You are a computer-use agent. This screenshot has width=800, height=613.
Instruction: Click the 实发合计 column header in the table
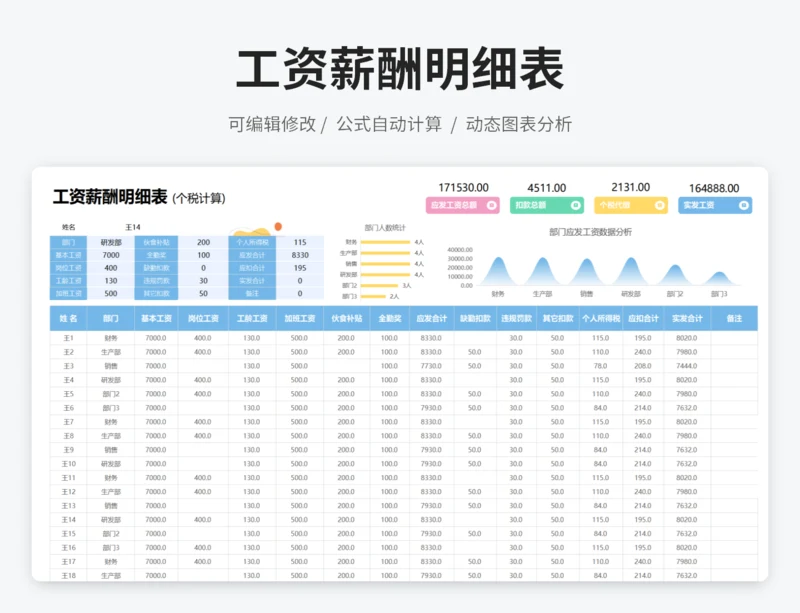[x=687, y=318]
